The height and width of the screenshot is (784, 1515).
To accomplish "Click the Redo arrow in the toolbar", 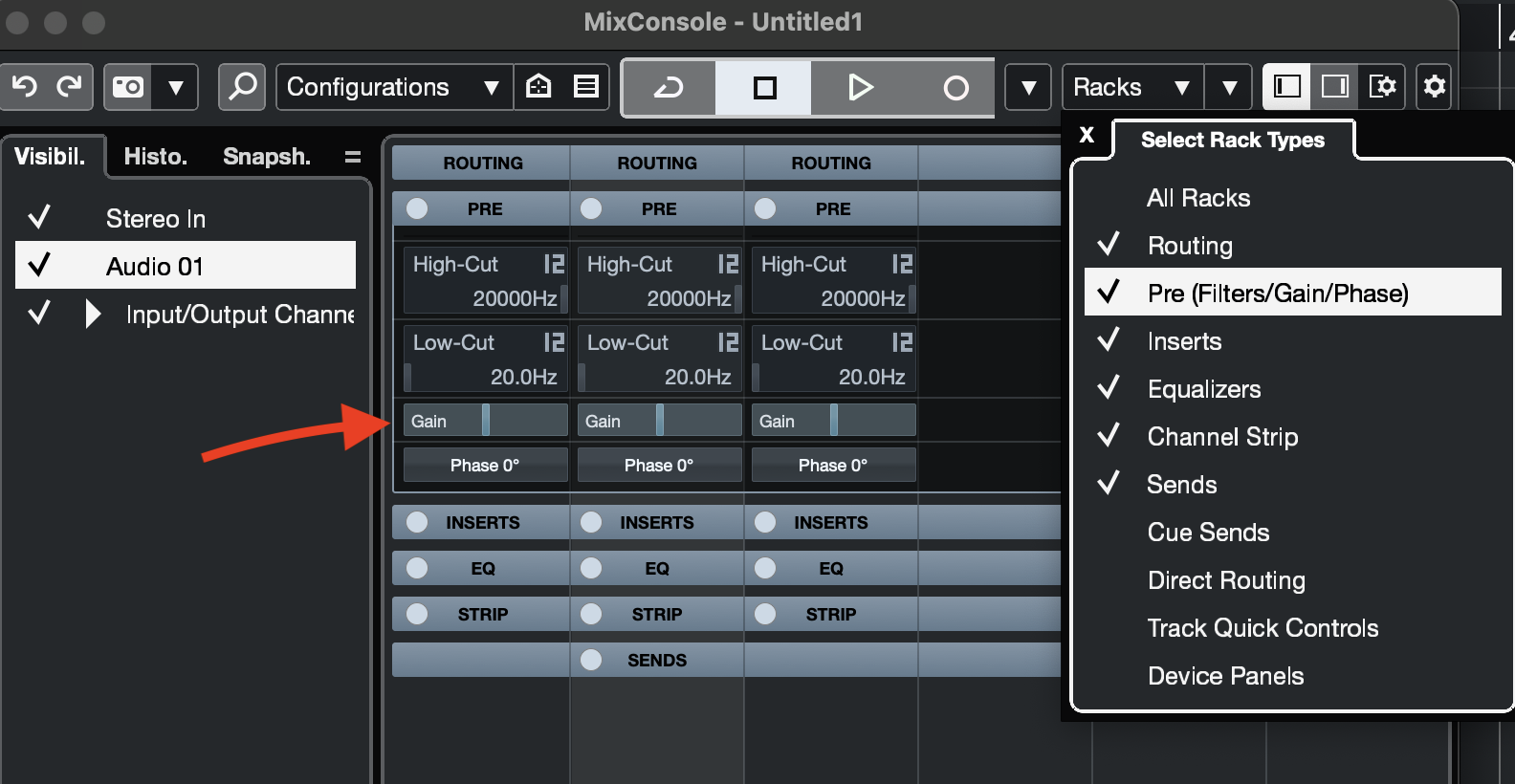I will (x=69, y=87).
